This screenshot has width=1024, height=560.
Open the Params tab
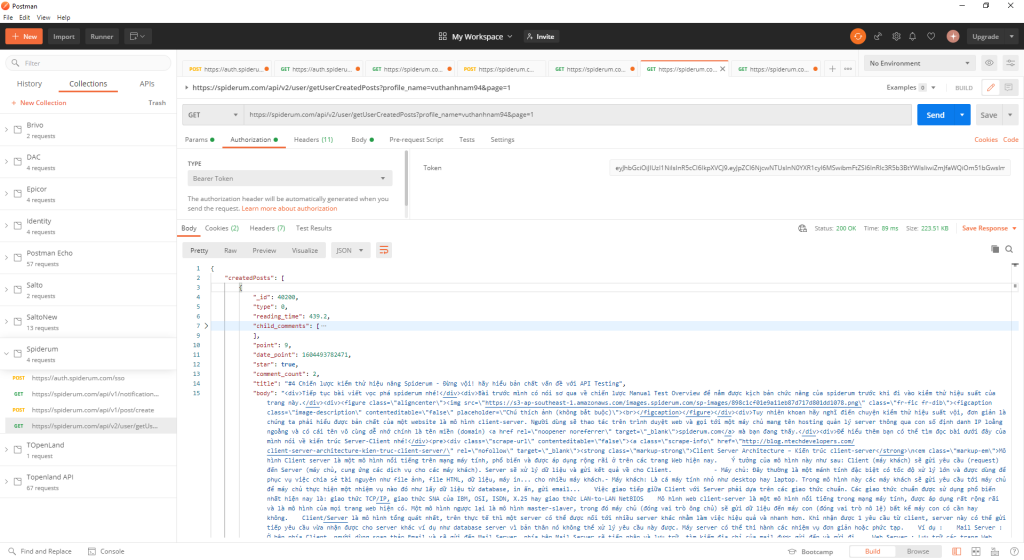pyautogui.click(x=199, y=140)
